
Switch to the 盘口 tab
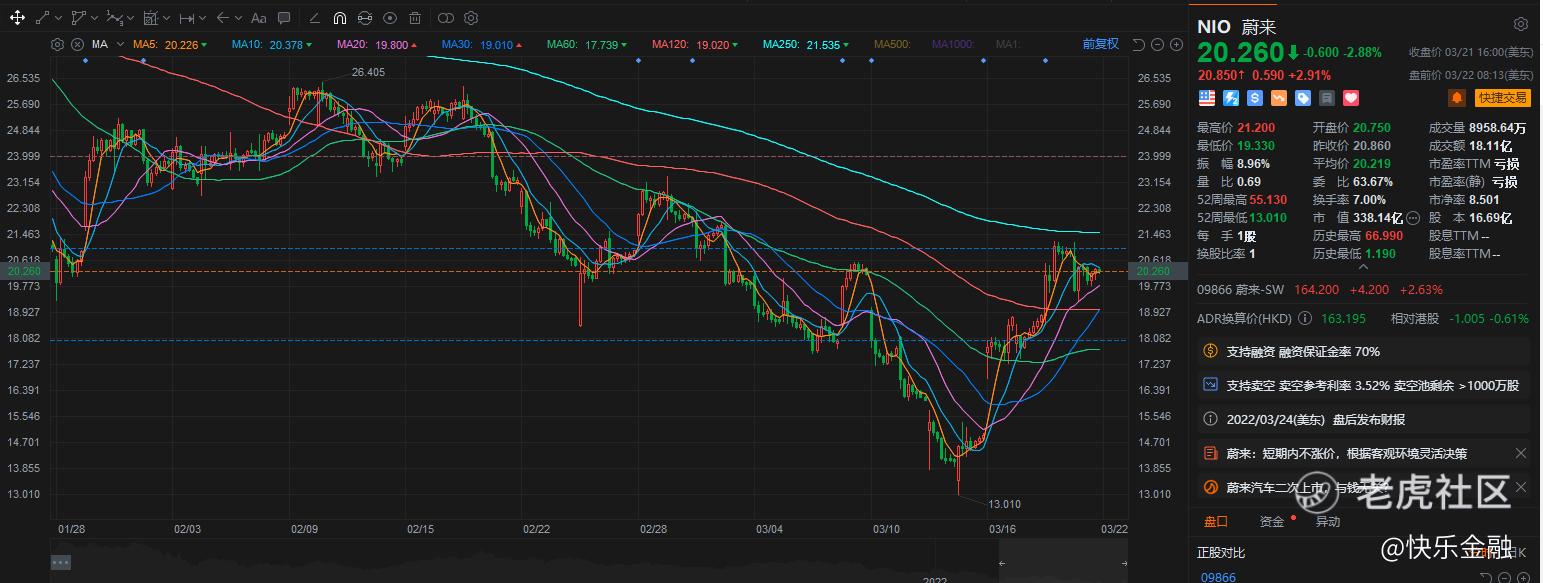click(x=1215, y=521)
